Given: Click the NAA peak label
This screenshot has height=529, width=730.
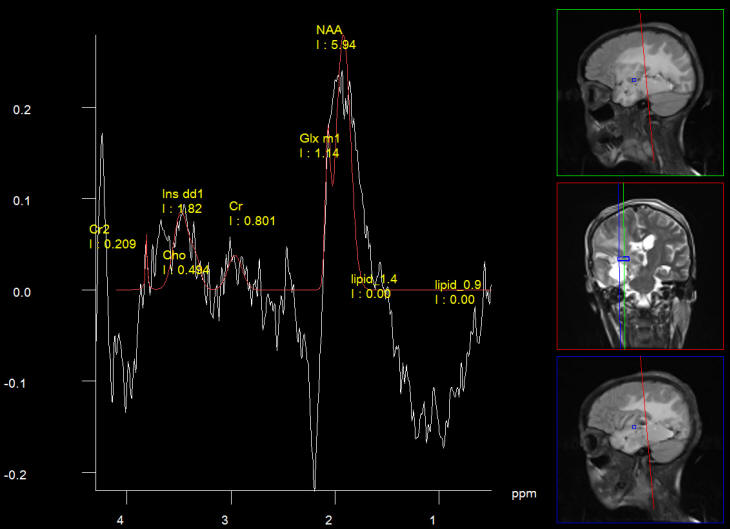Looking at the screenshot, I should click(330, 31).
